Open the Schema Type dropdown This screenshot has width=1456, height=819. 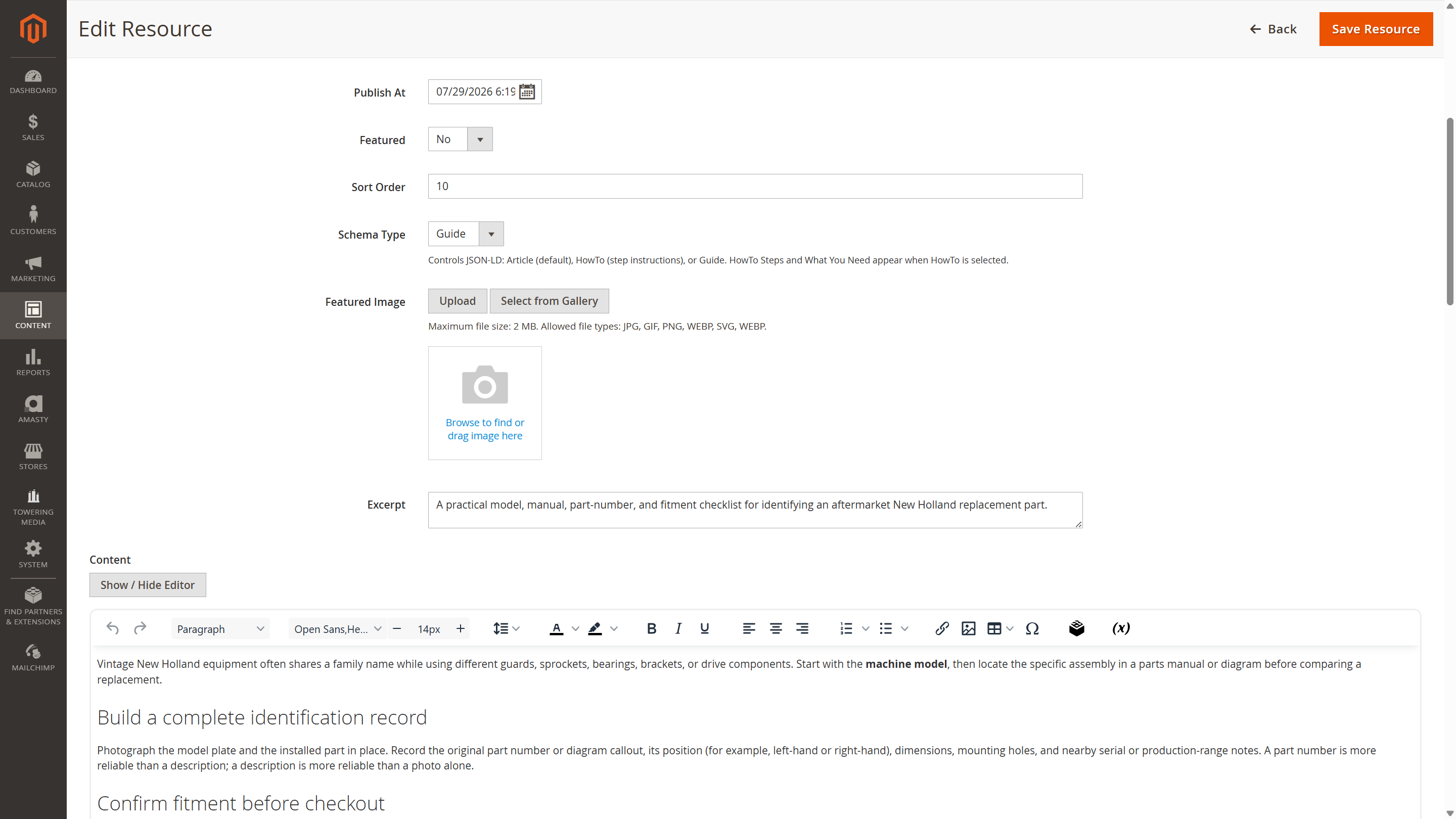(x=466, y=234)
